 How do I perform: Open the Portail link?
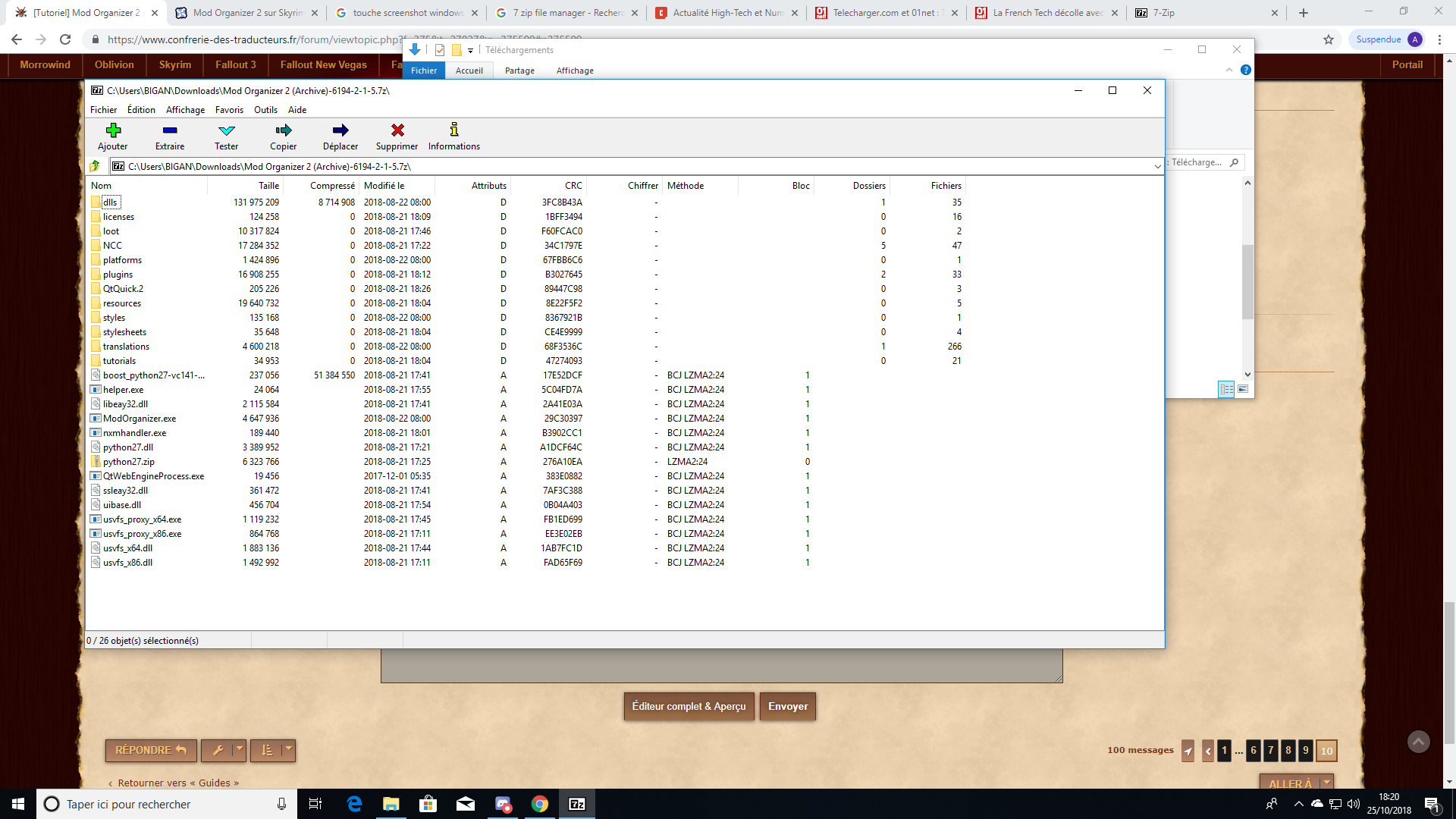[1407, 65]
